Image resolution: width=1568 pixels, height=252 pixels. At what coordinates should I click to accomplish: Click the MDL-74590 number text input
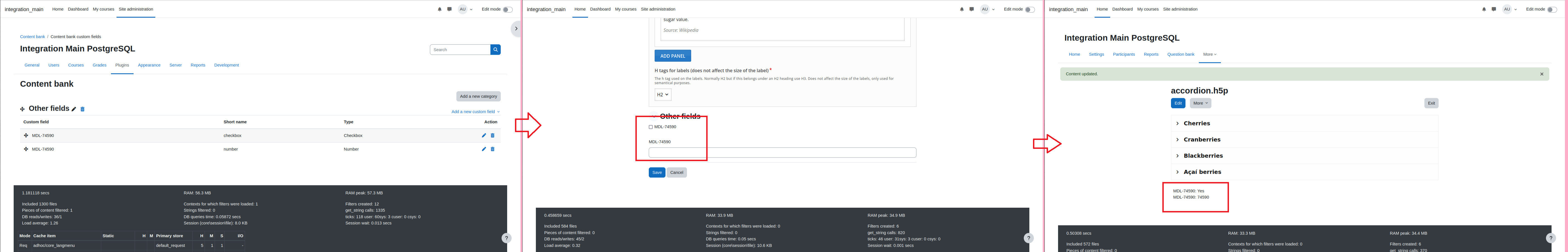click(x=782, y=153)
